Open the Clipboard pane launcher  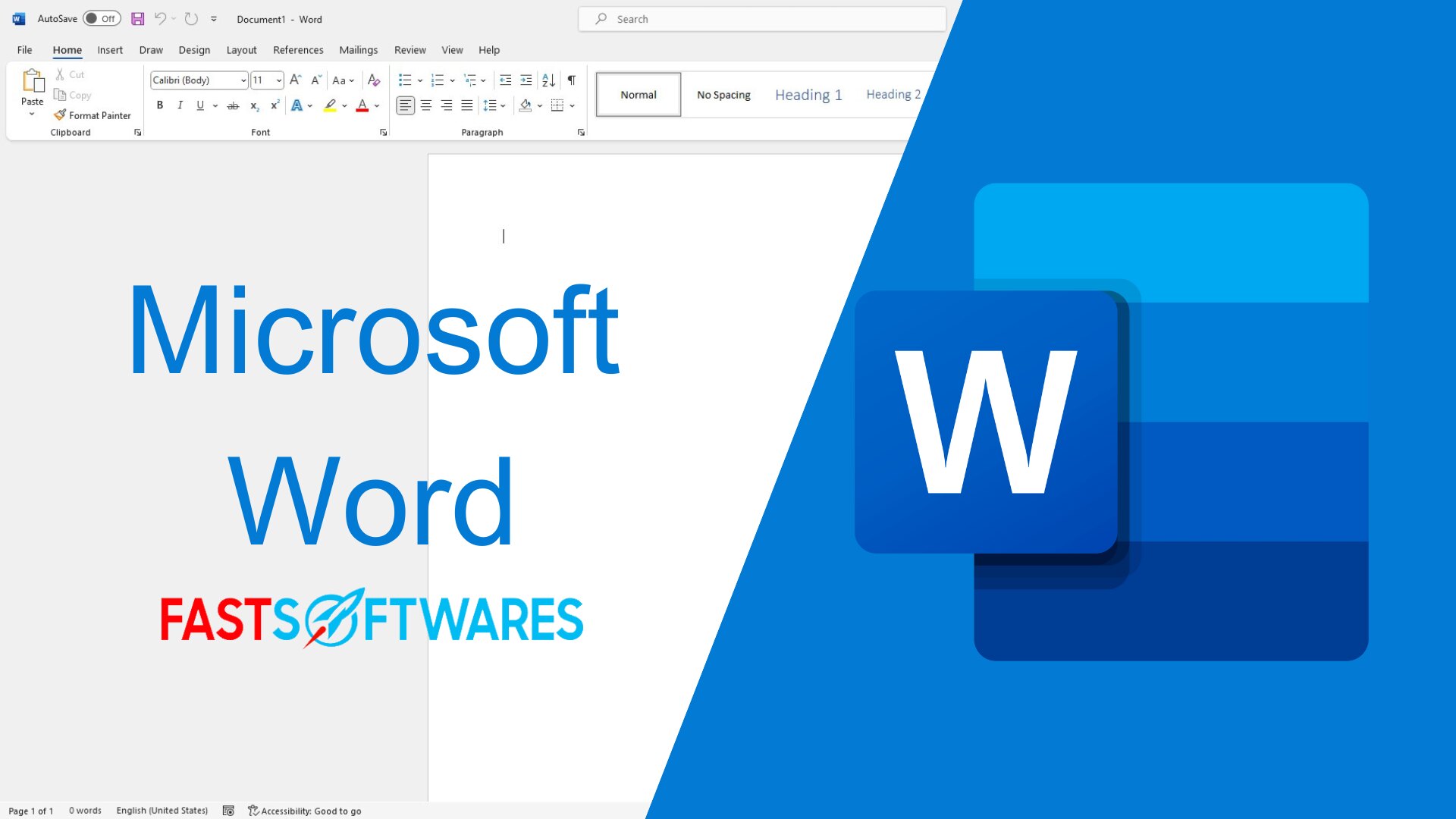click(138, 133)
